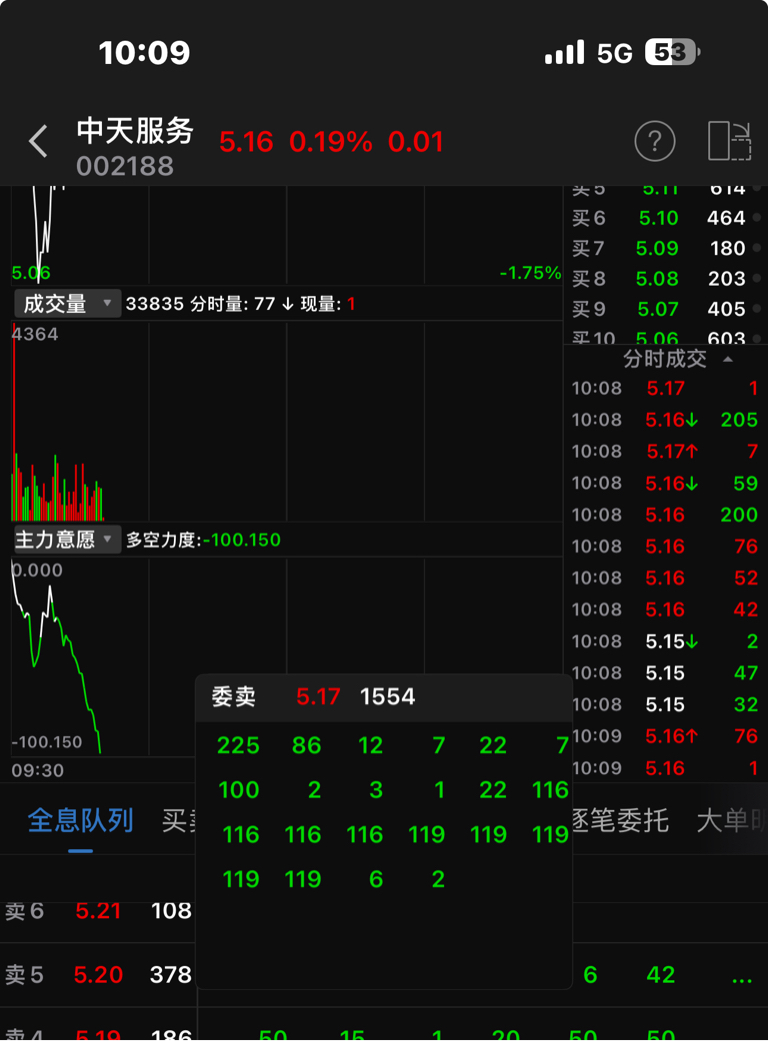768x1041 pixels.
Task: Tap the 10:09 5.16↑ 76 trade row
Action: [x=665, y=736]
